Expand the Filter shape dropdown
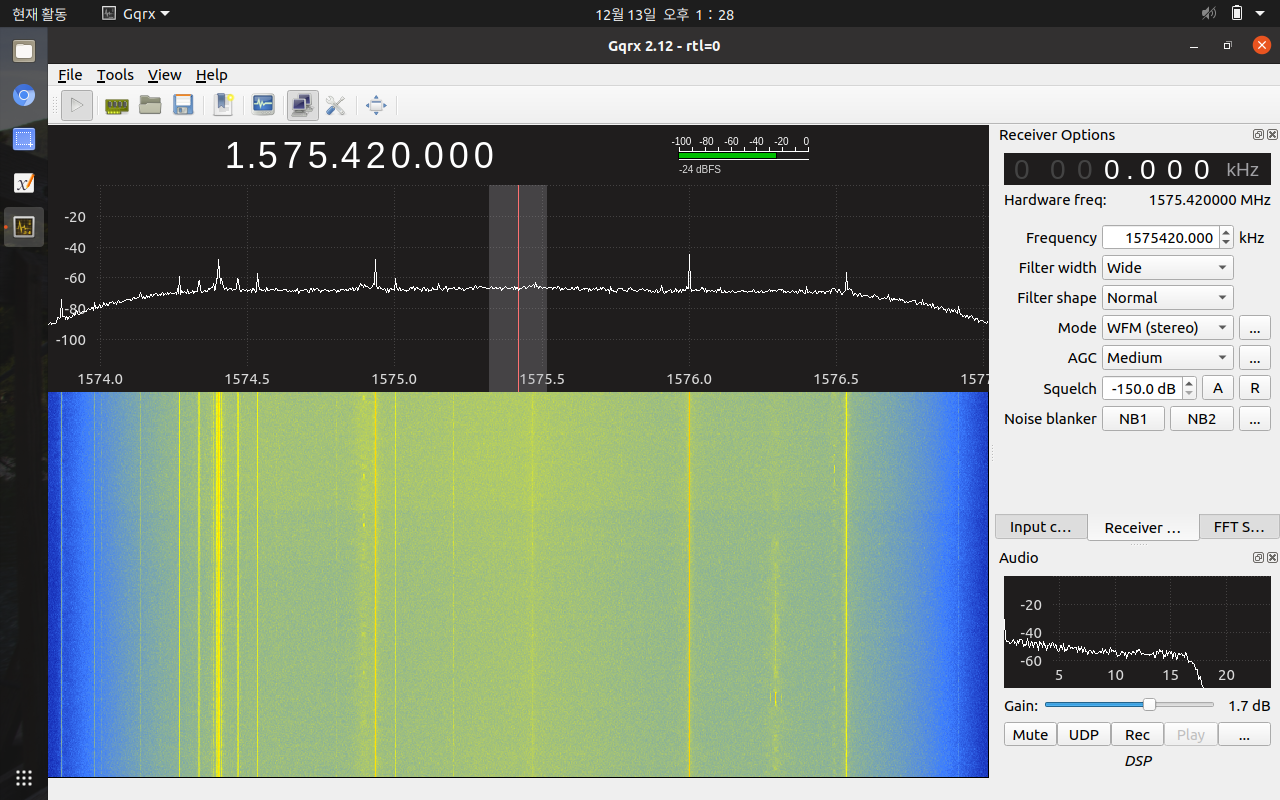The height and width of the screenshot is (800, 1280). [x=1167, y=298]
